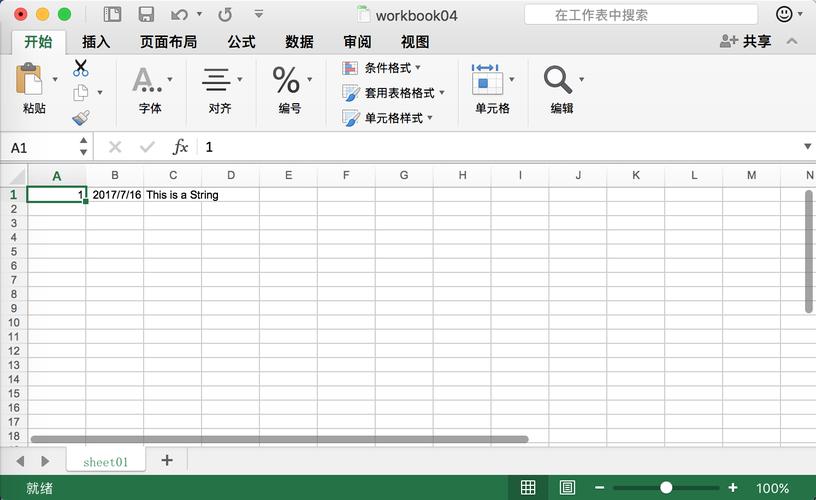The image size is (816, 500).
Task: Expand the Copy options dropdown arrow
Action: pyautogui.click(x=100, y=93)
